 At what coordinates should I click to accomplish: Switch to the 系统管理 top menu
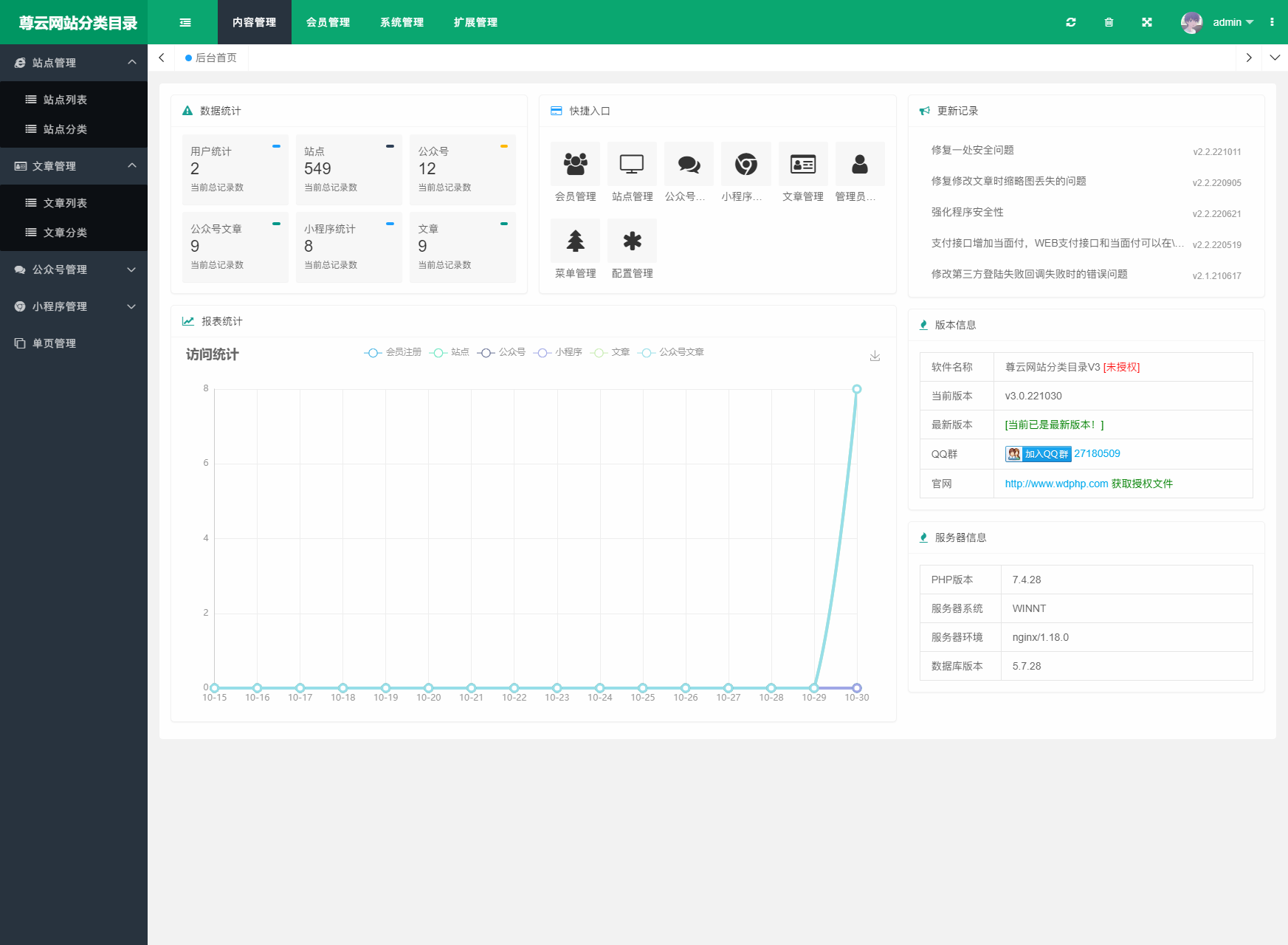[x=402, y=22]
